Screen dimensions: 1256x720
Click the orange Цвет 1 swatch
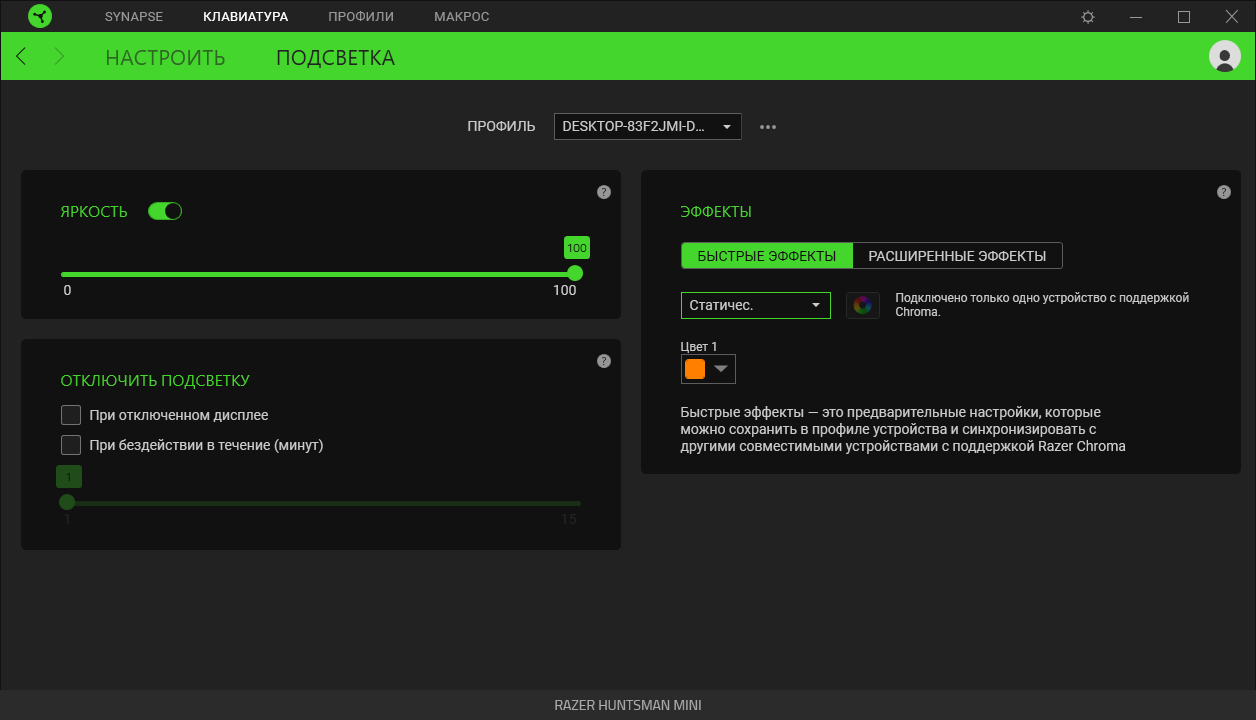(695, 369)
